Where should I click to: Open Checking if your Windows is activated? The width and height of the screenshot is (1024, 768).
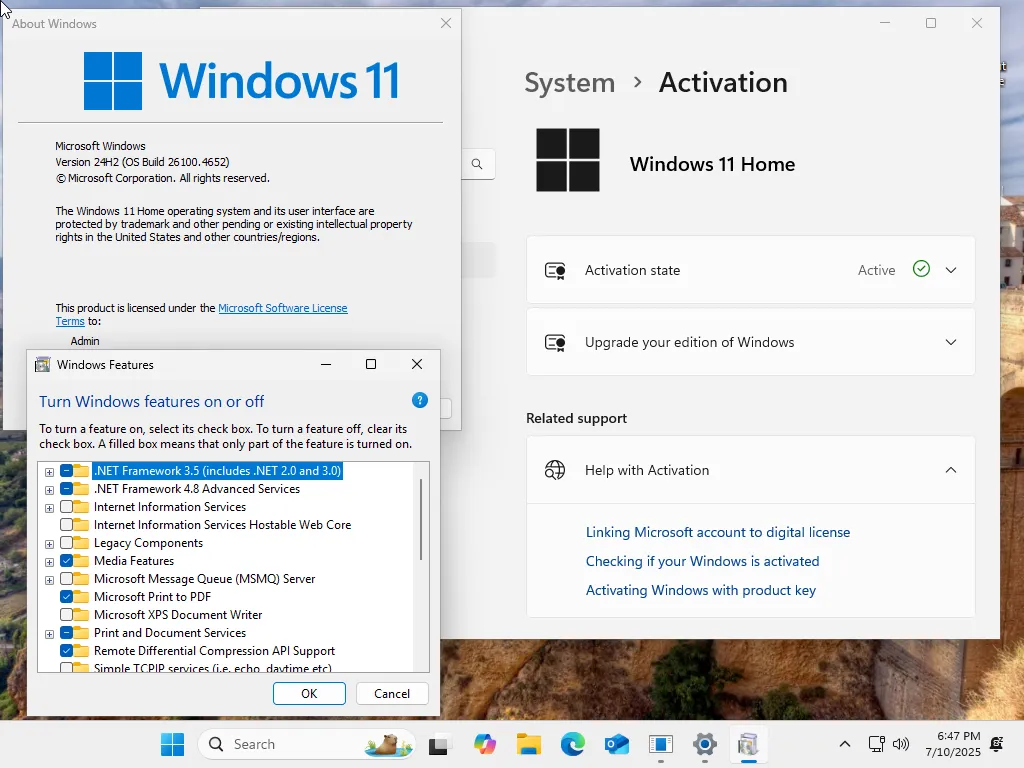coord(702,561)
